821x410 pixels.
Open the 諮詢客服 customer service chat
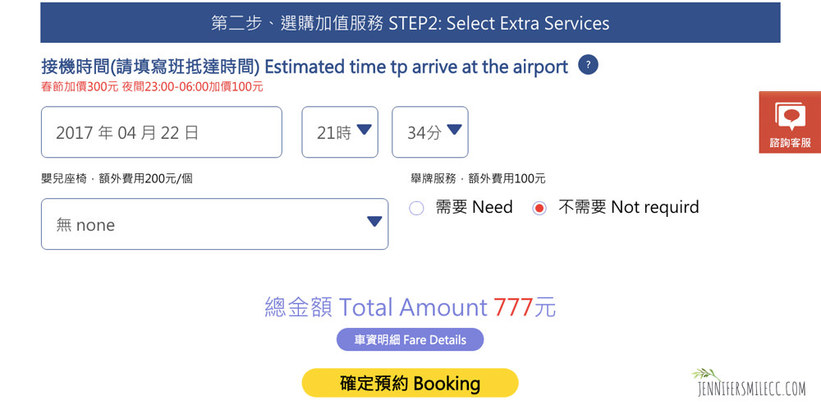click(789, 123)
